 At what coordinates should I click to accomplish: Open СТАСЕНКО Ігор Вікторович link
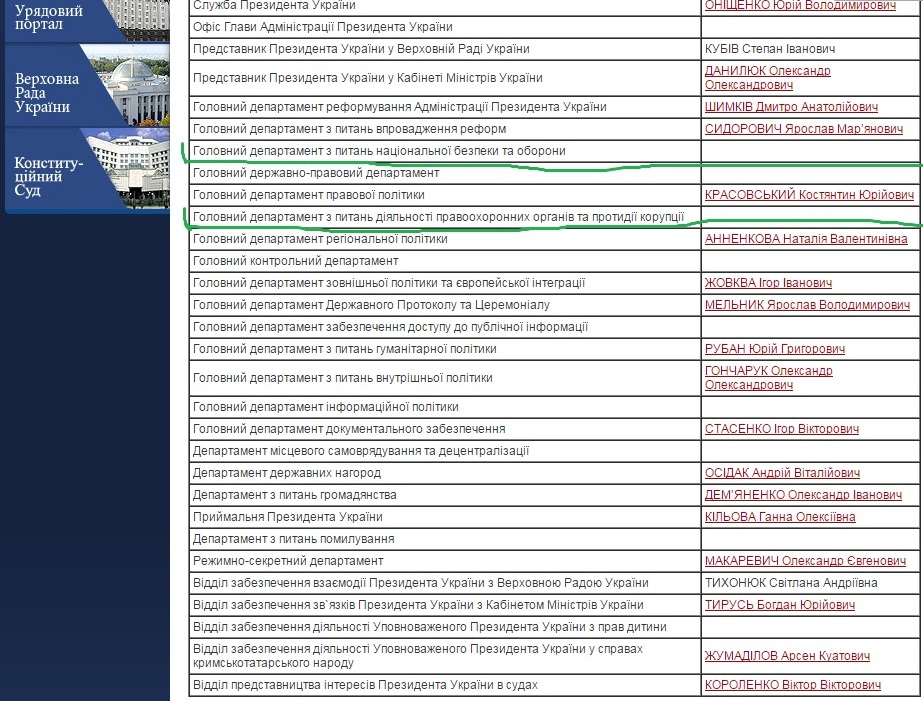[780, 429]
